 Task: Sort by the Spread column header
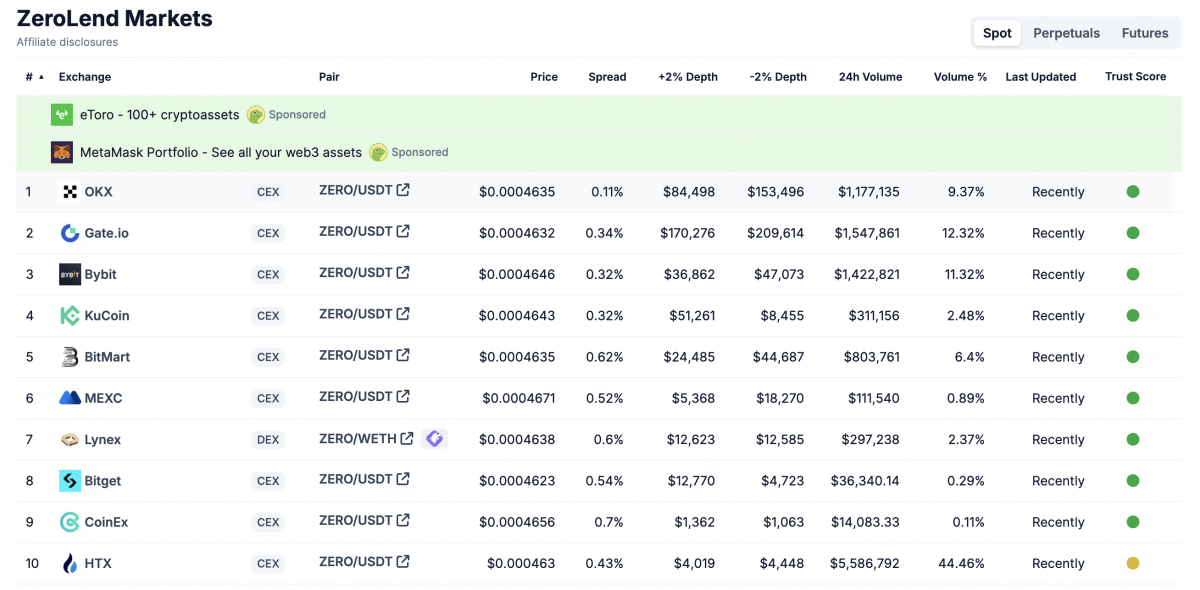point(607,76)
